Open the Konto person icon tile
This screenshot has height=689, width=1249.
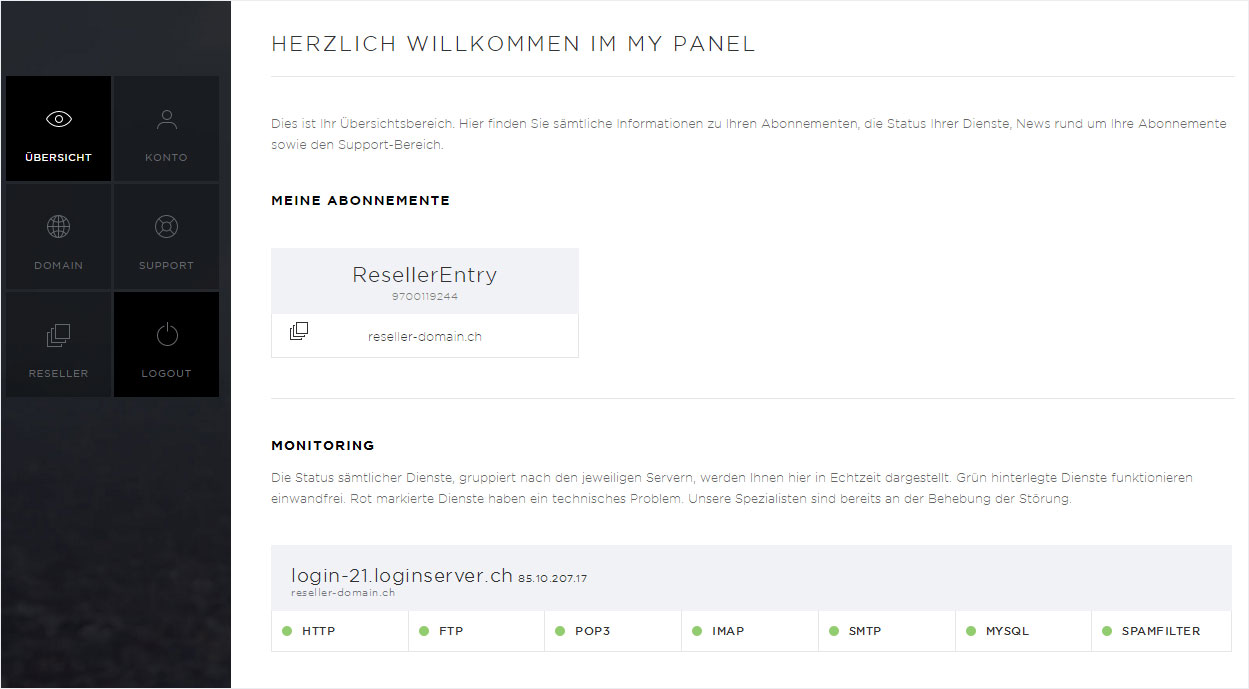pyautogui.click(x=166, y=129)
